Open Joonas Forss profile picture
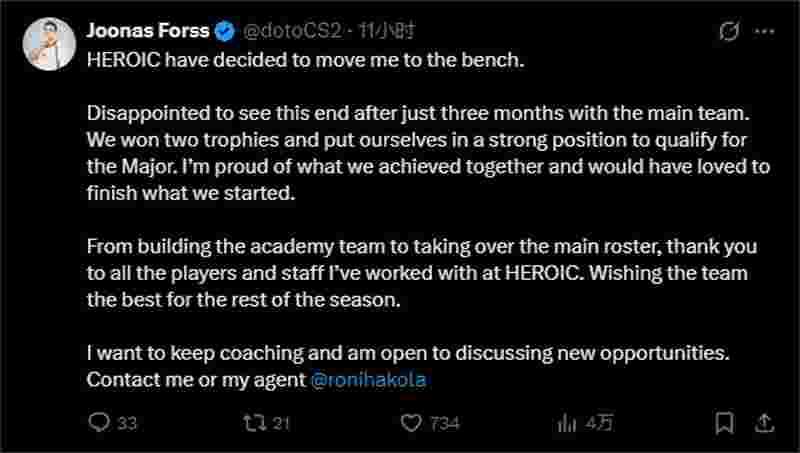Viewport: 800px width, 453px height. click(49, 44)
